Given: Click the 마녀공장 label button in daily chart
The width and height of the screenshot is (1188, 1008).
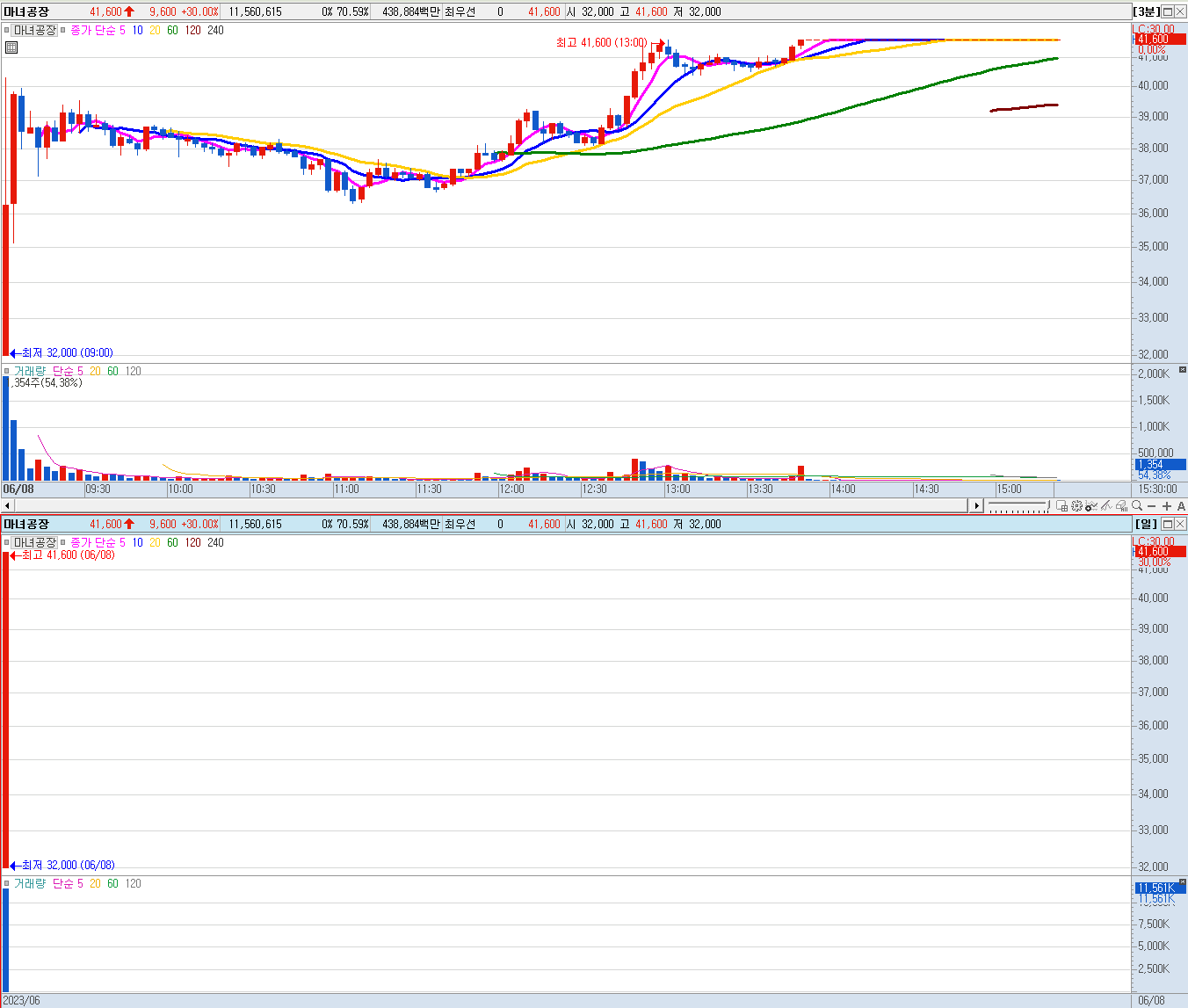Looking at the screenshot, I should point(34,542).
